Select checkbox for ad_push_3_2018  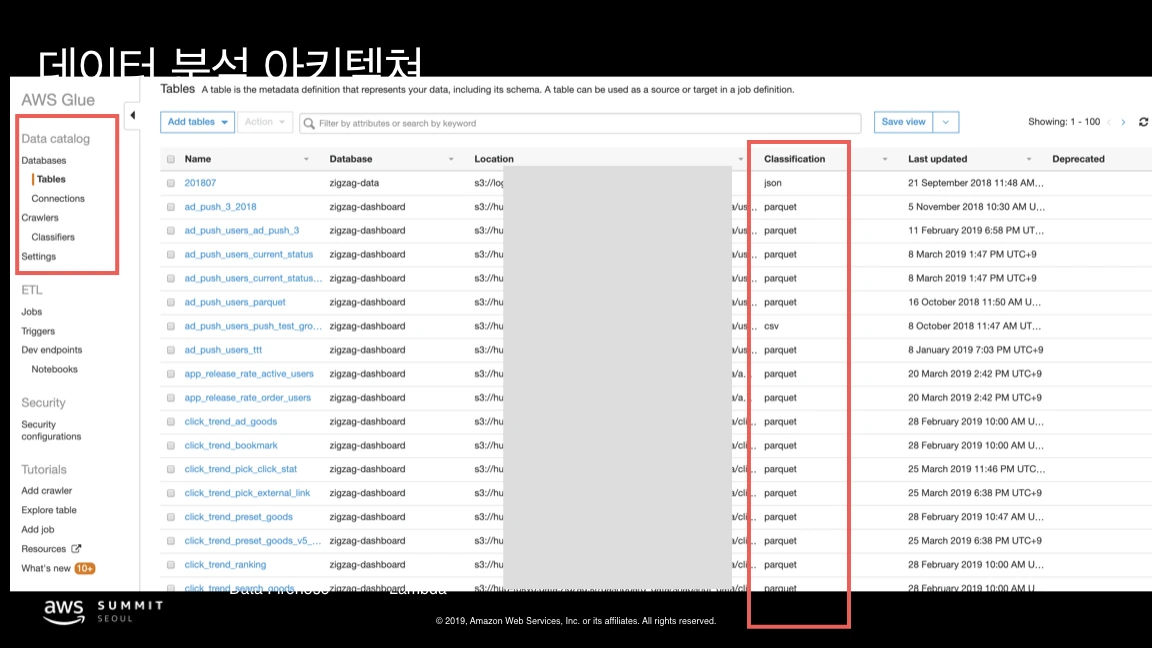click(170, 206)
